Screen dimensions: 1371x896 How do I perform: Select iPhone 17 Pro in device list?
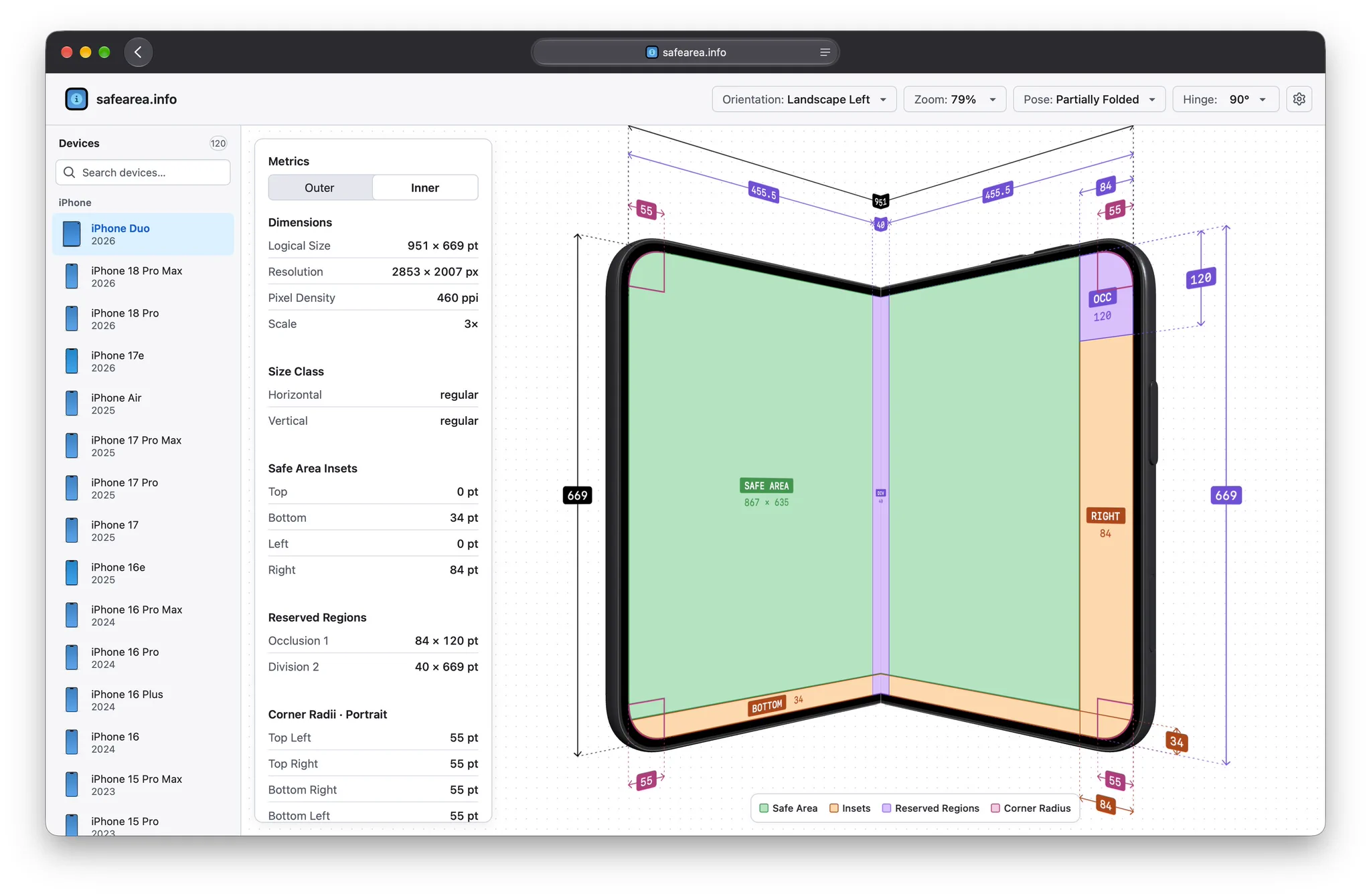143,488
